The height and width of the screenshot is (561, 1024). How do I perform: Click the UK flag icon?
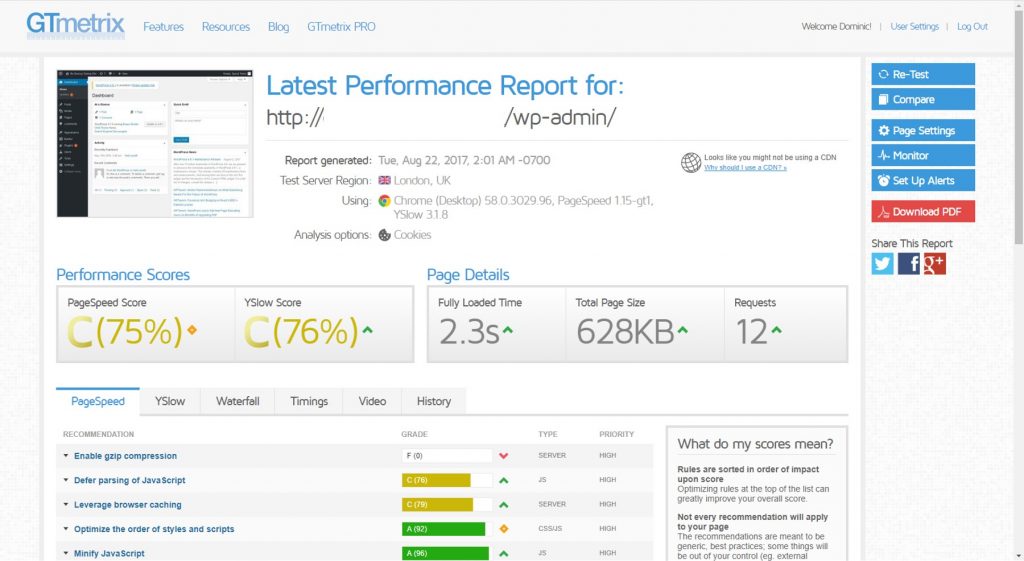click(x=385, y=180)
